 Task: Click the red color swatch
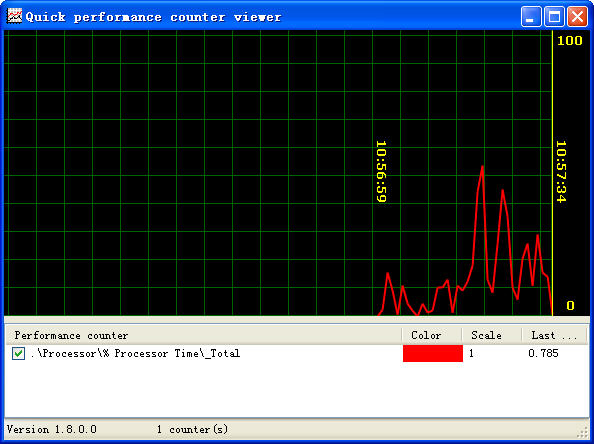coord(433,353)
